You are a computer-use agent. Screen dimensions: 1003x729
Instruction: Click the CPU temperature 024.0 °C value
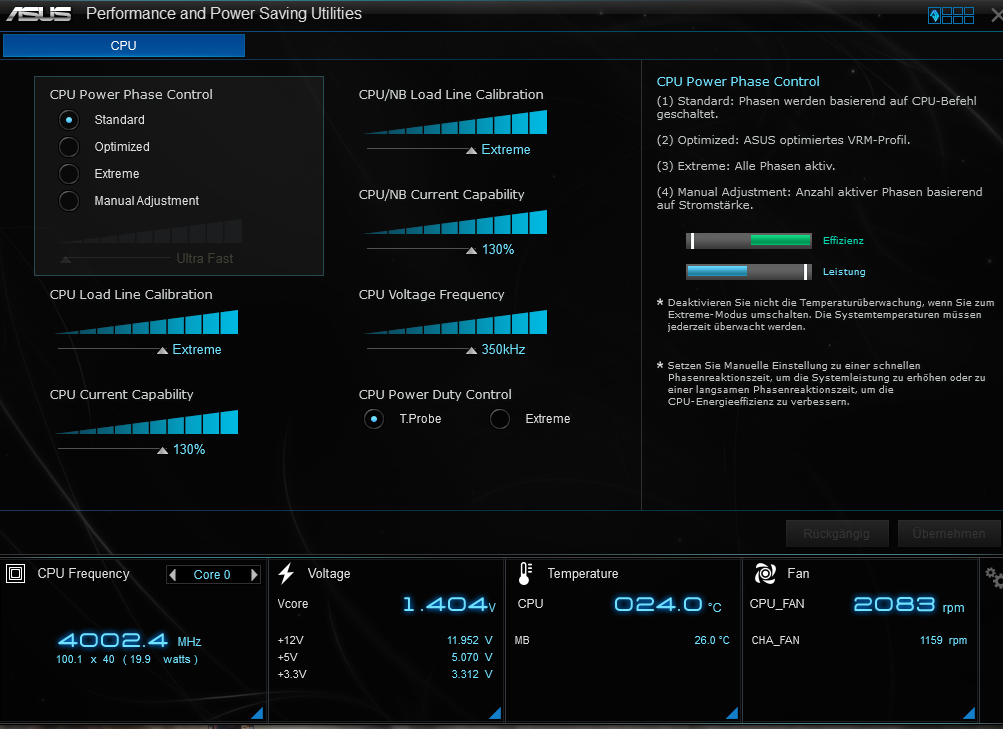[668, 604]
